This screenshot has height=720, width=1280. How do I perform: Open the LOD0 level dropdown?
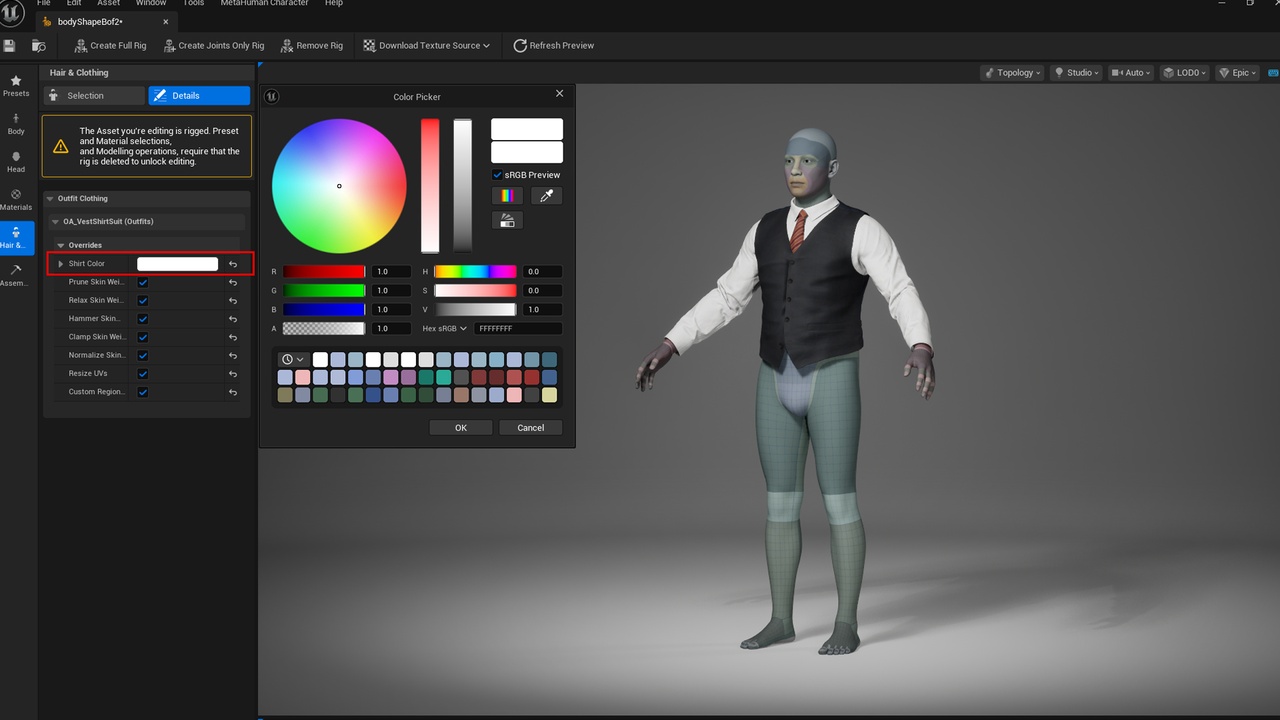coord(1185,72)
